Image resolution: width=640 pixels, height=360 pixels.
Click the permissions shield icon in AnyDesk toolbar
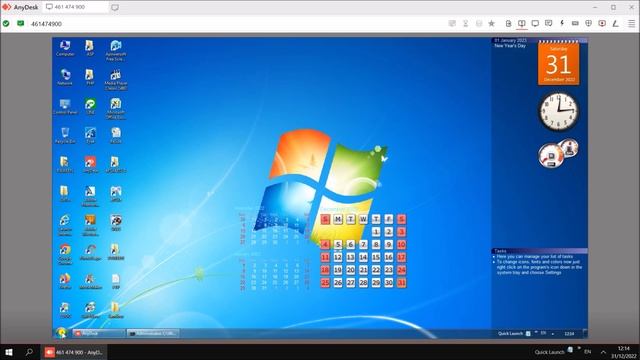589,23
